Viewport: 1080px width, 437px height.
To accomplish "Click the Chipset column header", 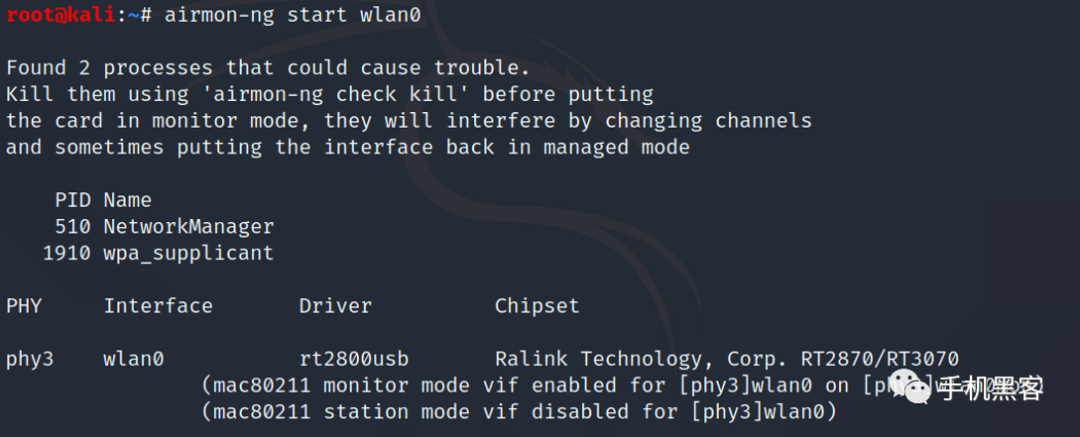I will pyautogui.click(x=537, y=305).
